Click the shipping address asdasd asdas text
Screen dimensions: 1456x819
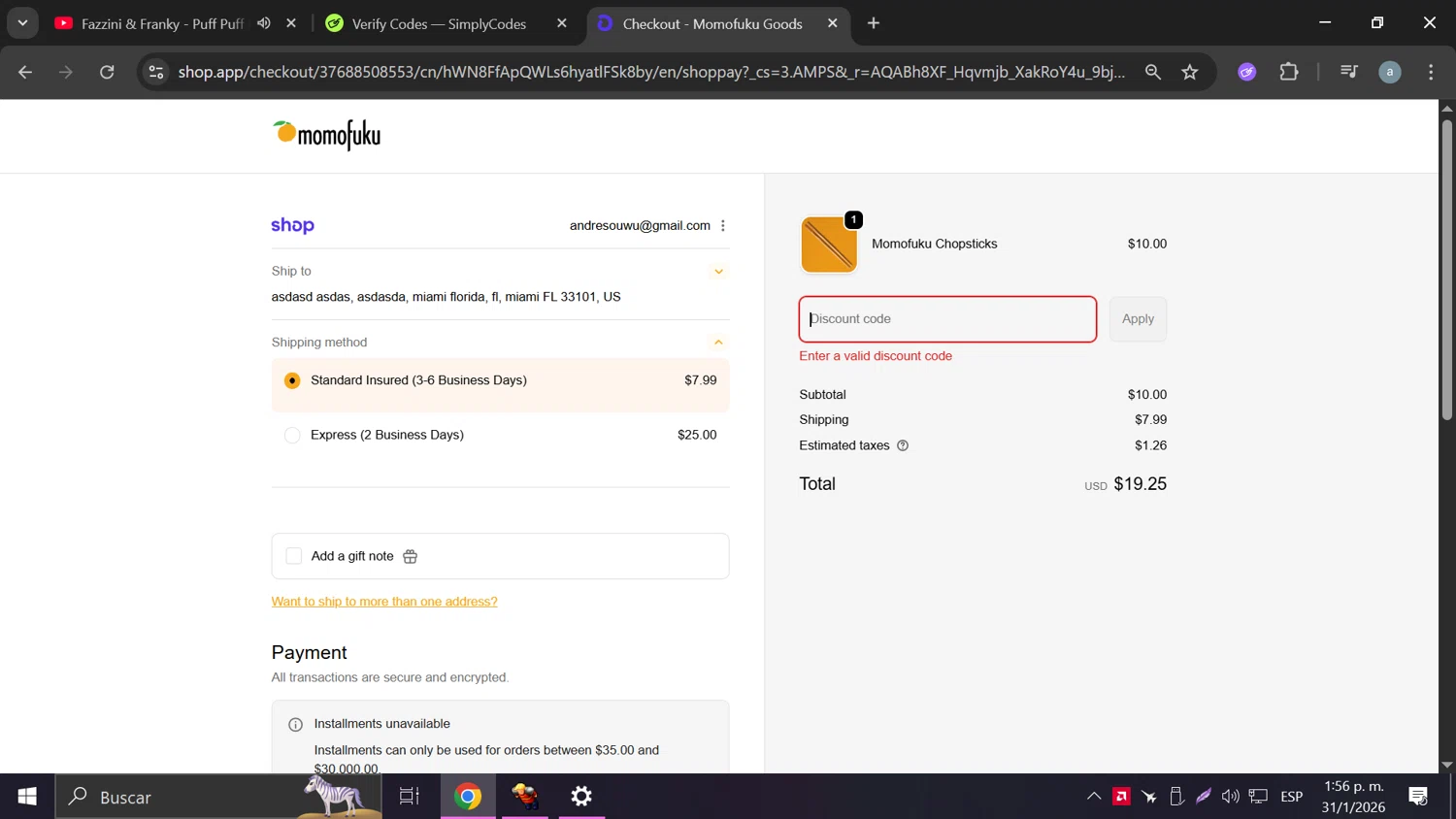pos(447,297)
